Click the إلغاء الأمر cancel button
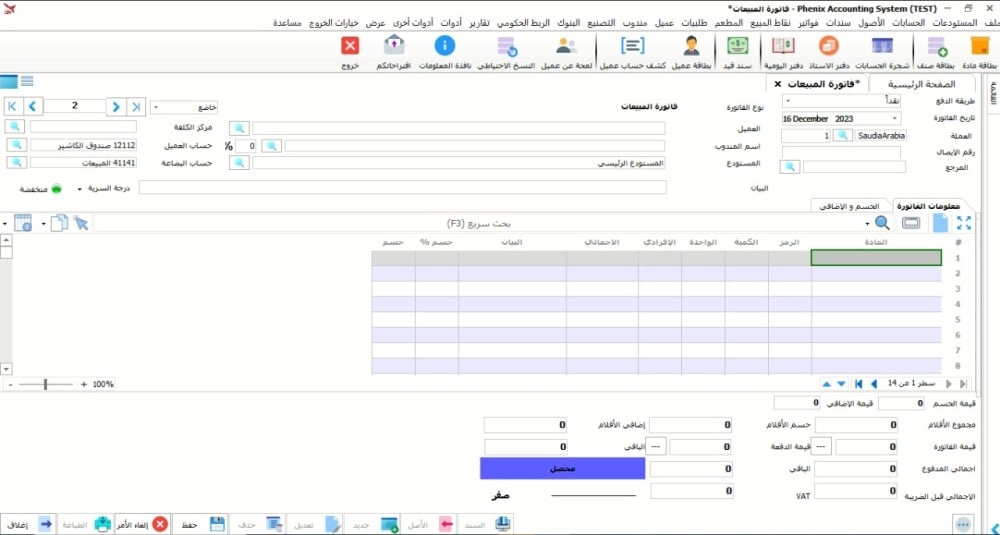Viewport: 1000px width, 535px height. click(144, 524)
